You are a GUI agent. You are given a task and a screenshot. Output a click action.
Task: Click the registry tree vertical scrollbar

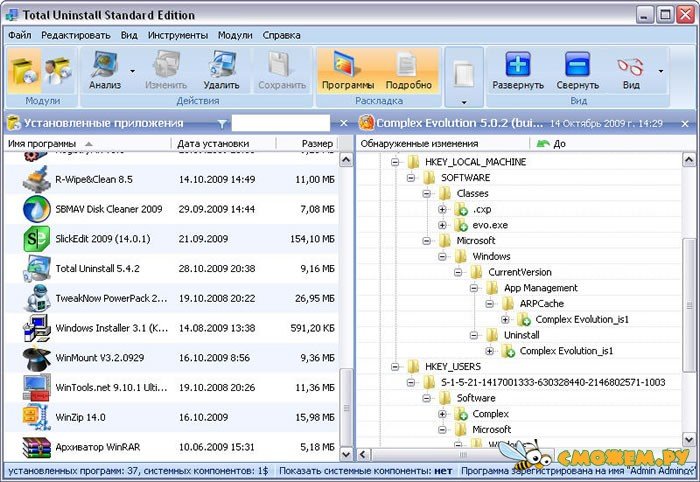pos(689,300)
